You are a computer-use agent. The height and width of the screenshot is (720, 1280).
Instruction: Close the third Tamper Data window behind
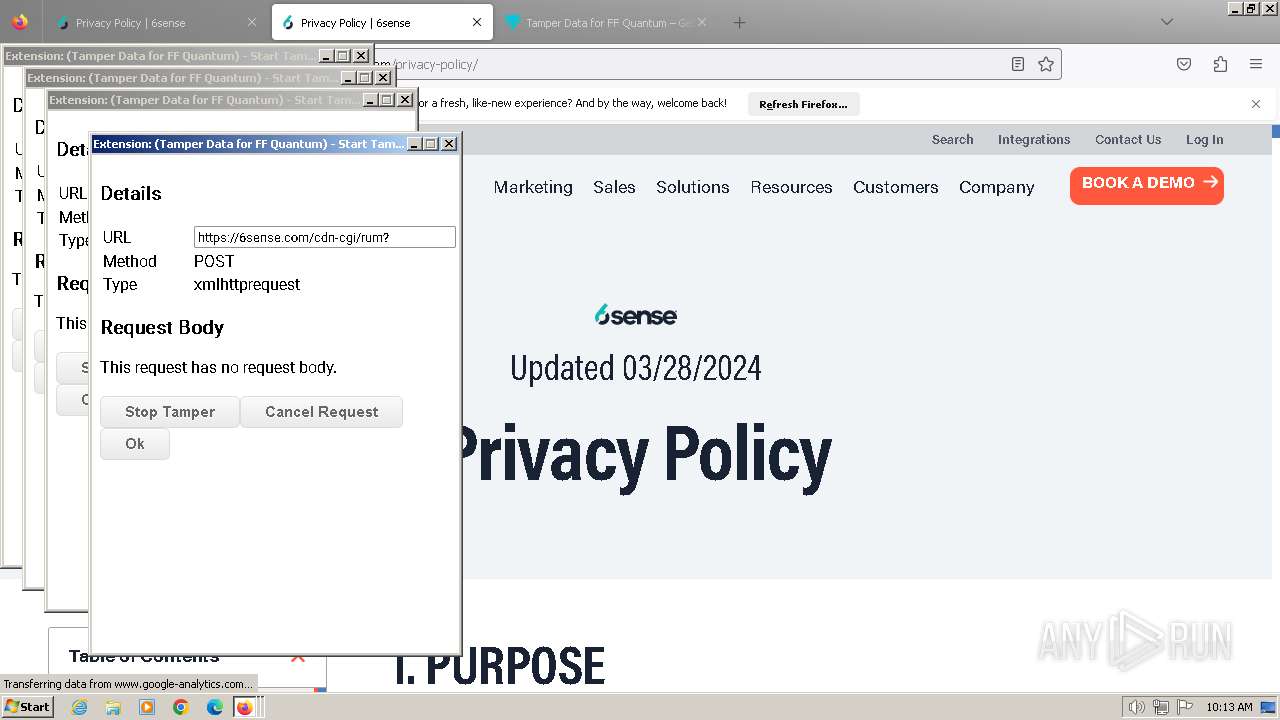[x=405, y=100]
